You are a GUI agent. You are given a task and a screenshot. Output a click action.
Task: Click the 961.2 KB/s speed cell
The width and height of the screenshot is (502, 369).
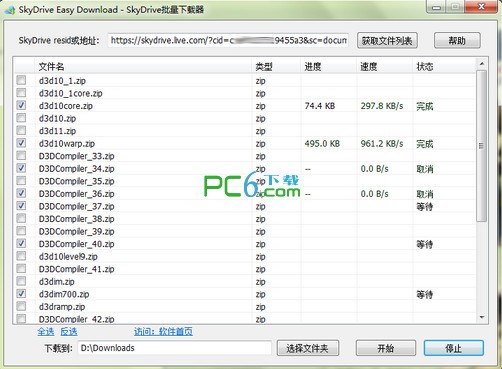coord(382,144)
